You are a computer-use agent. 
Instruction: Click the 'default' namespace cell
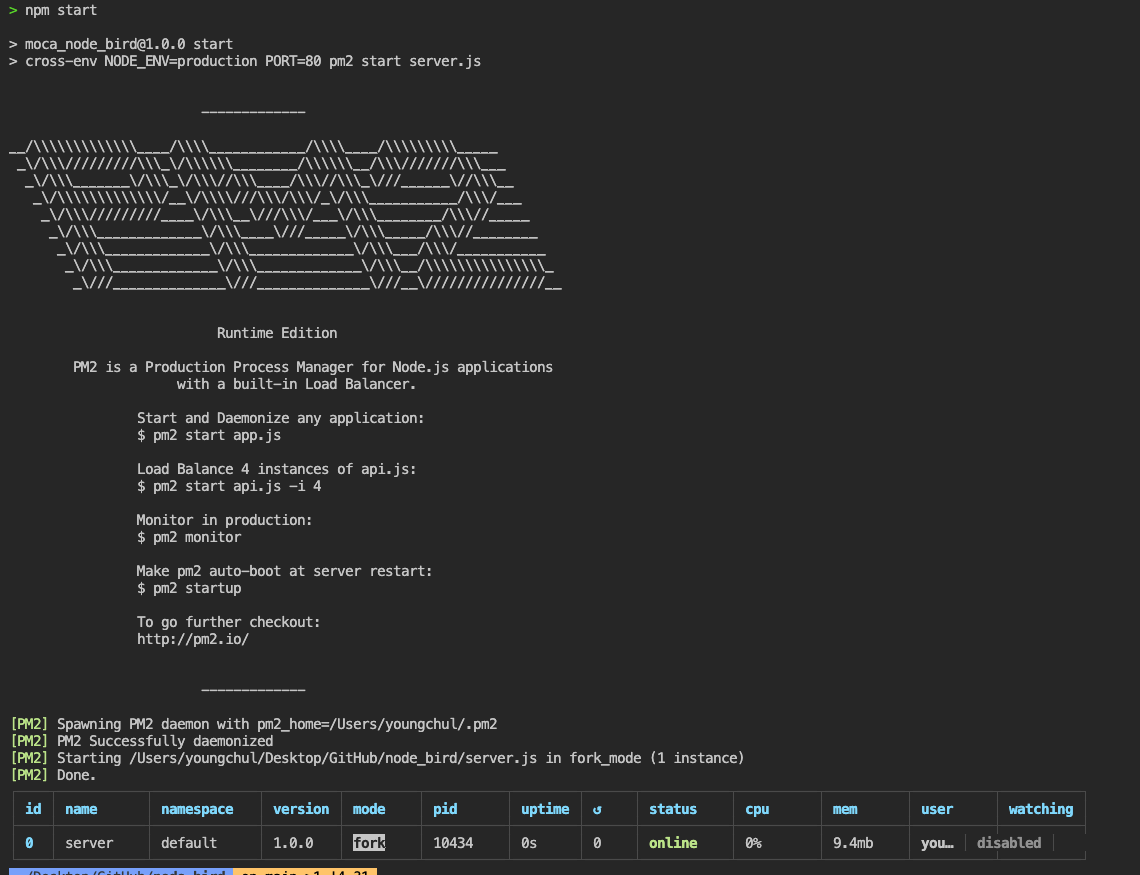[x=189, y=843]
